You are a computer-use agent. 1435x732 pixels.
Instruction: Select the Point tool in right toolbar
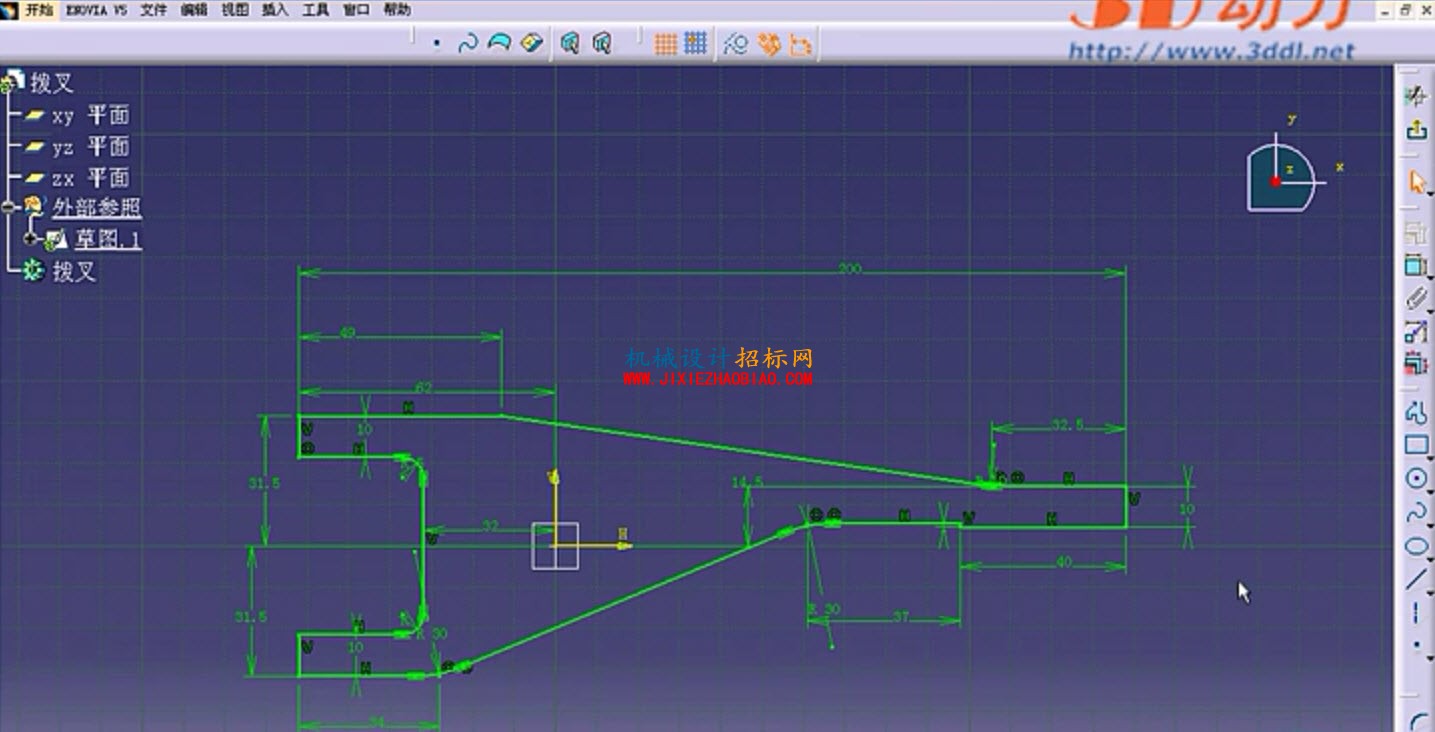(x=1415, y=645)
